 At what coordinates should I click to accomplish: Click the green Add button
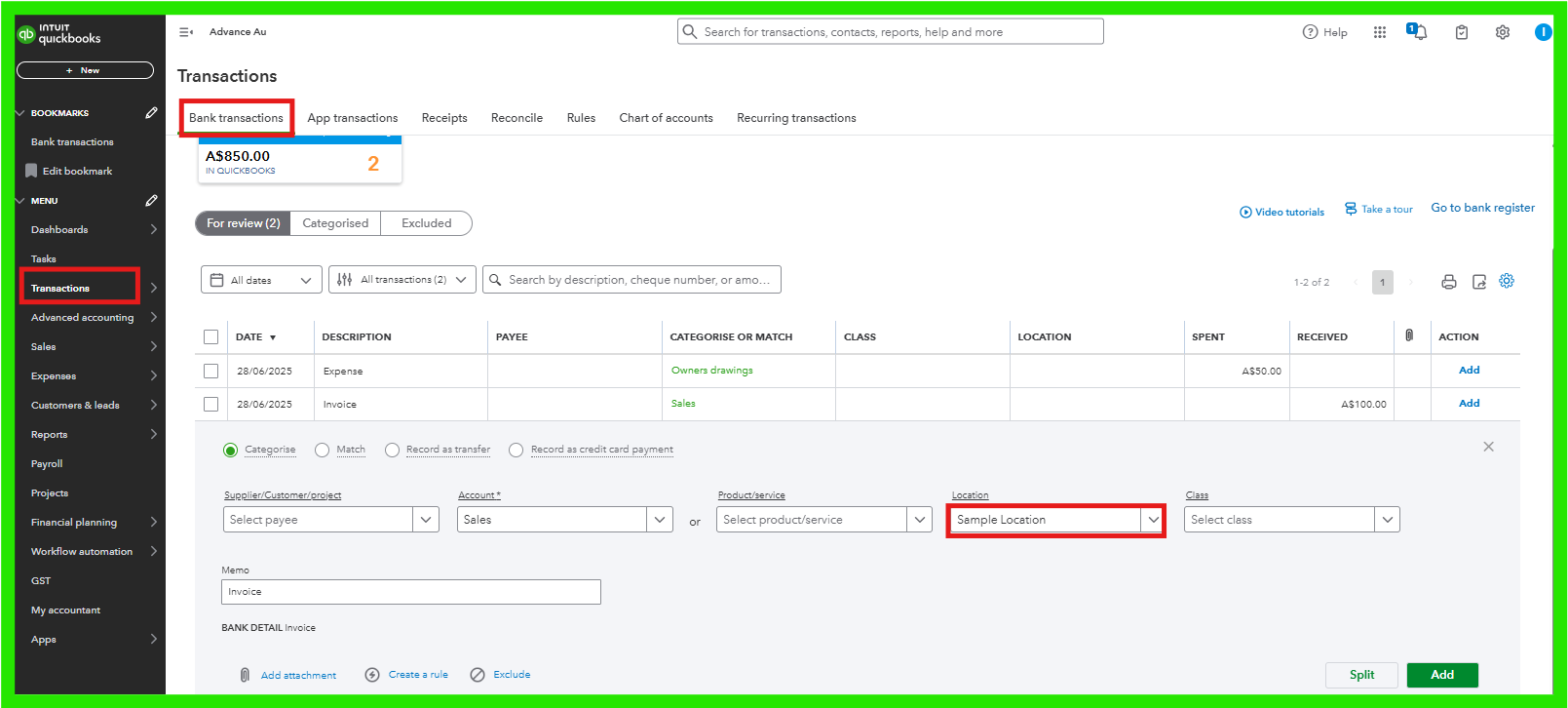click(x=1442, y=675)
